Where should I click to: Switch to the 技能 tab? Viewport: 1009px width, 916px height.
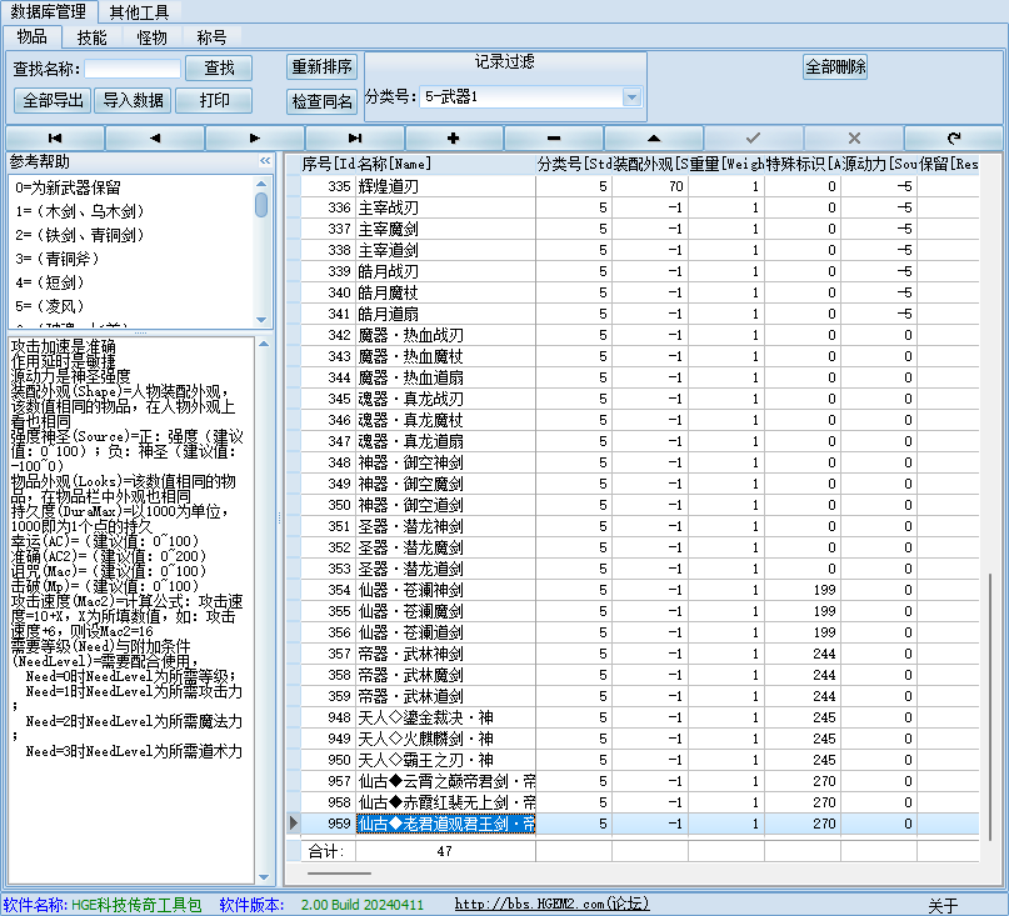(x=92, y=37)
